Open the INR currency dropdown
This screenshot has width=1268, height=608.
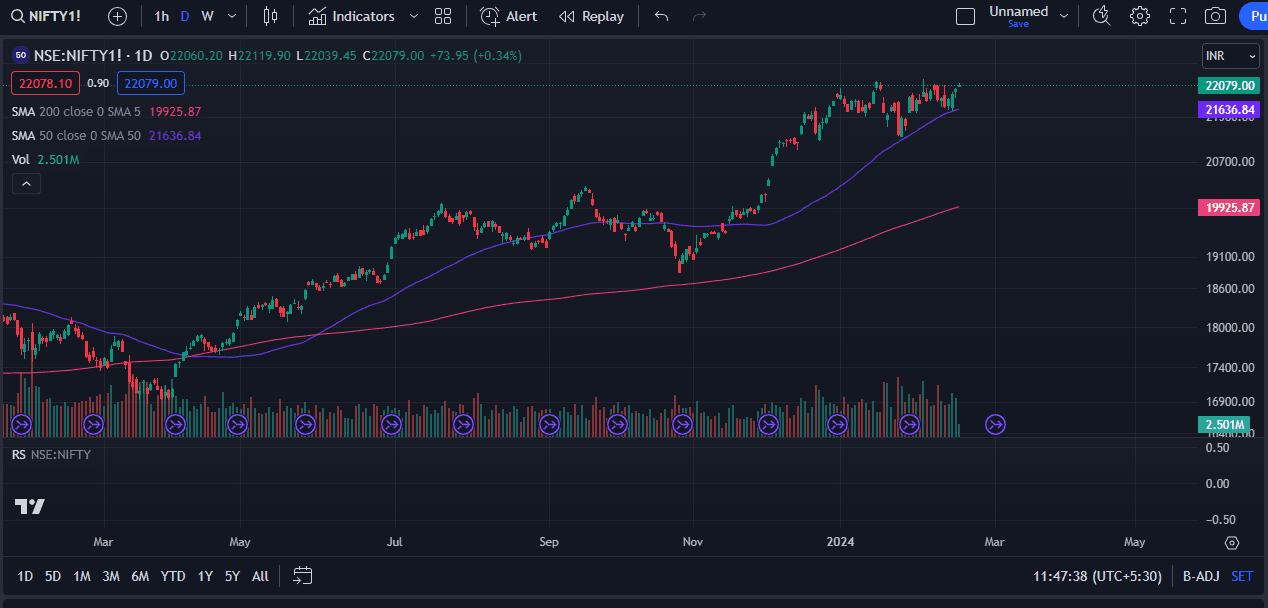coord(1230,56)
